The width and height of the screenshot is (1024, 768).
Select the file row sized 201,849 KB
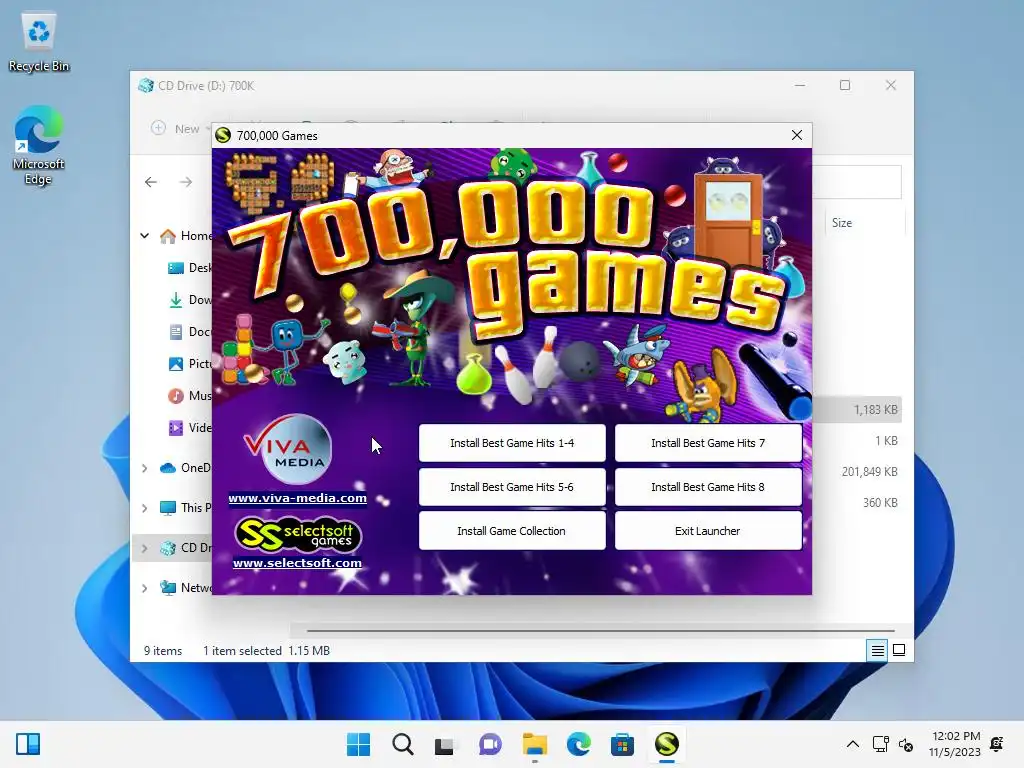857,472
